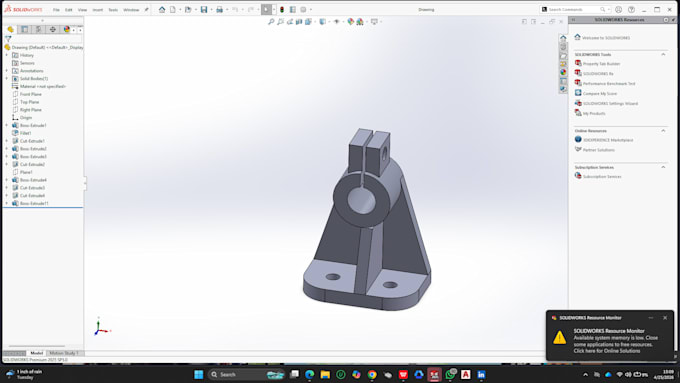Click the feature tree filter funnel icon
Image resolution: width=680 pixels, height=383 pixels.
(x=8, y=39)
